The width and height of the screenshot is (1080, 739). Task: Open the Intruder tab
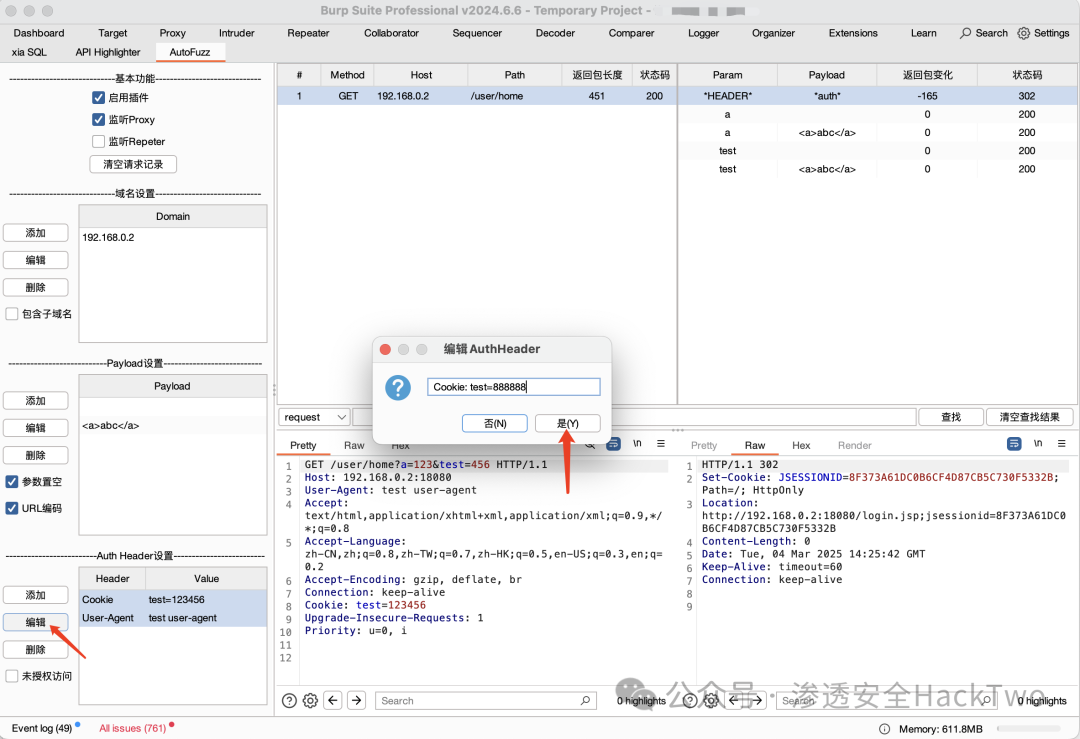point(236,33)
